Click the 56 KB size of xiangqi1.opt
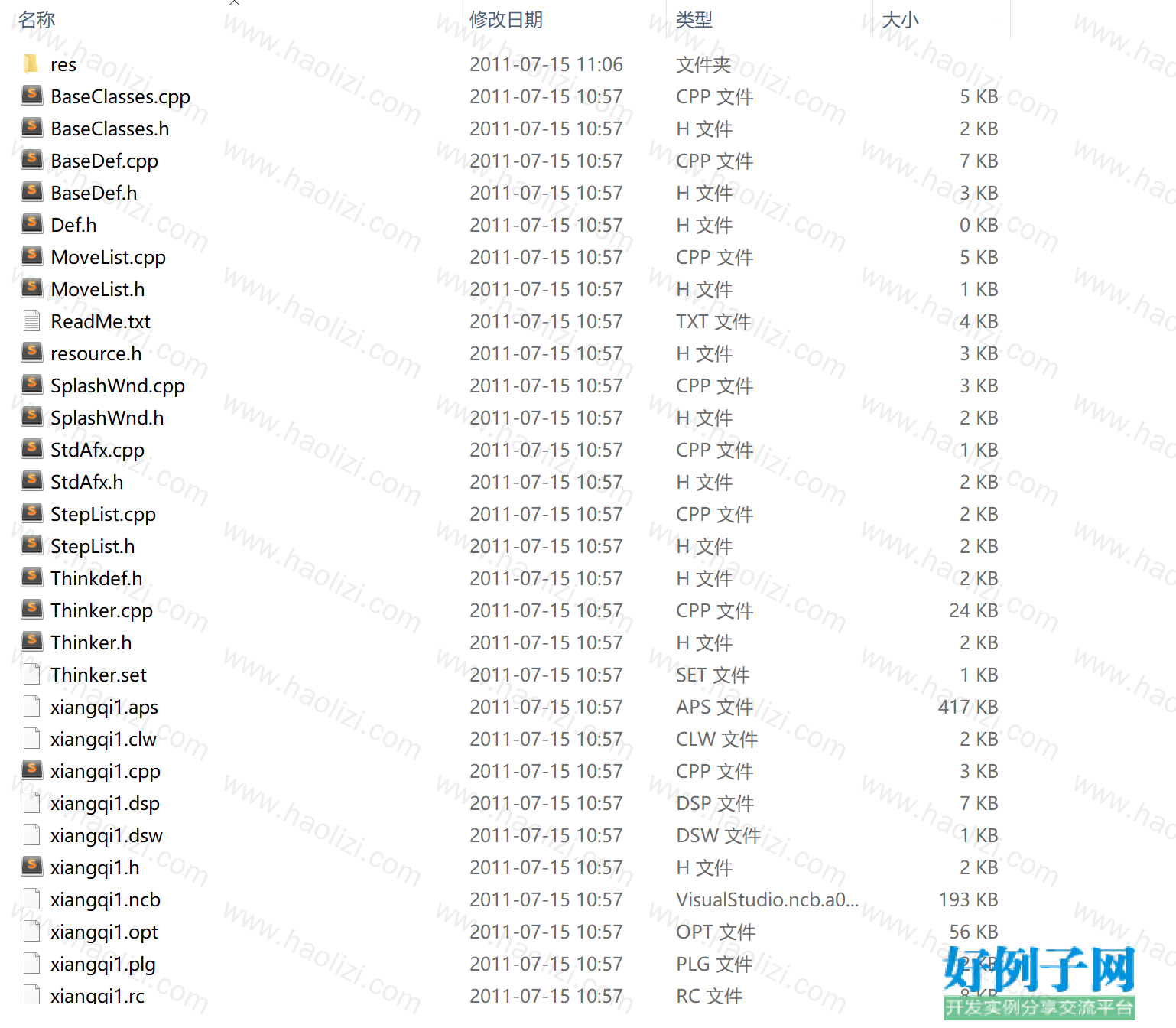Screen dimensions: 1176x1028 click(x=973, y=932)
